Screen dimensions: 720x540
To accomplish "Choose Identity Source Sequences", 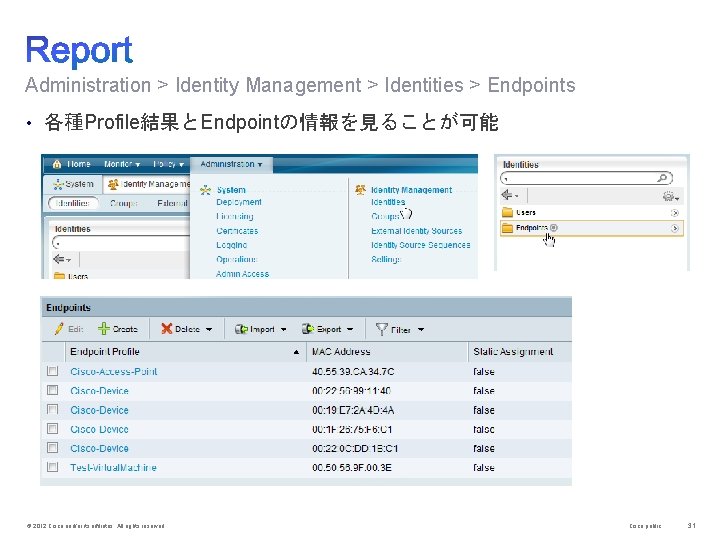I will (x=421, y=245).
